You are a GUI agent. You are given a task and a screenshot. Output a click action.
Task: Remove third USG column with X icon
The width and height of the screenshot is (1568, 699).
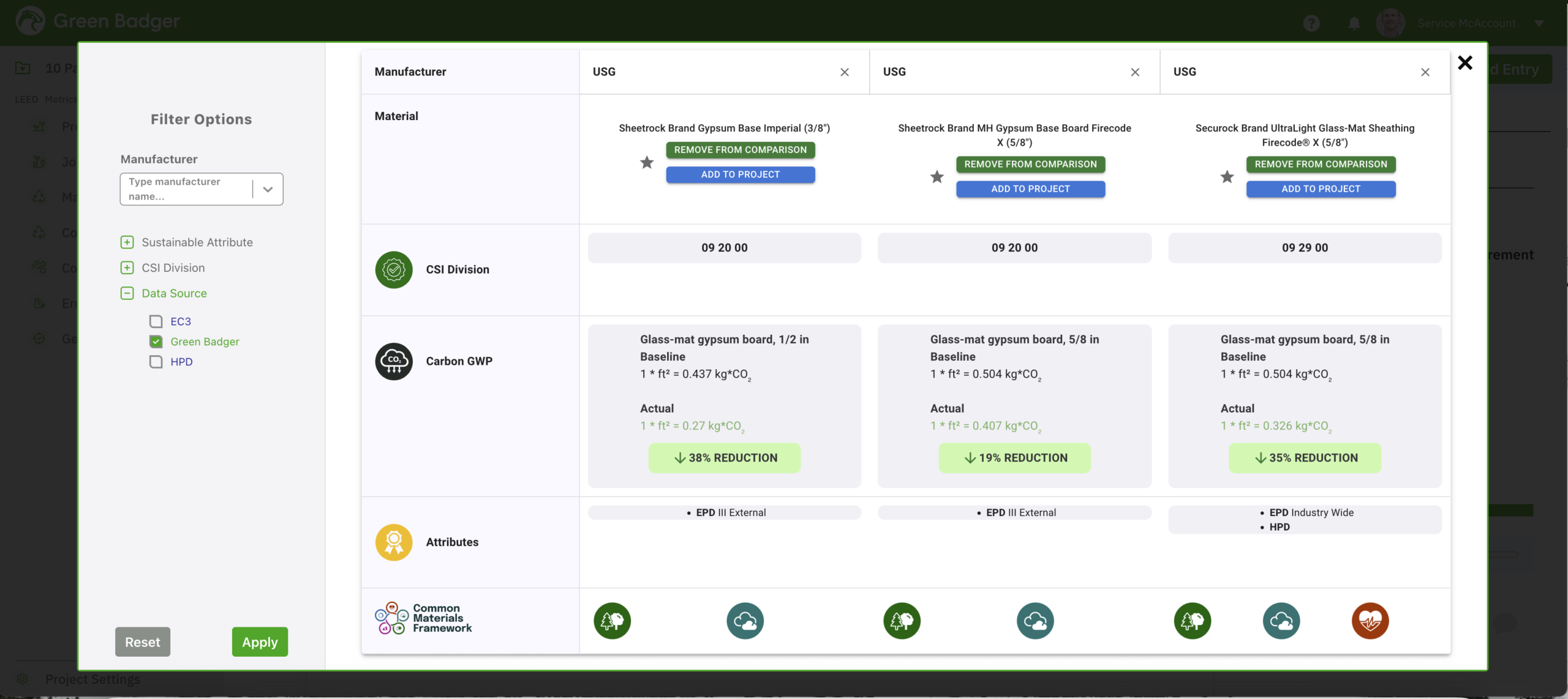[x=1425, y=72]
